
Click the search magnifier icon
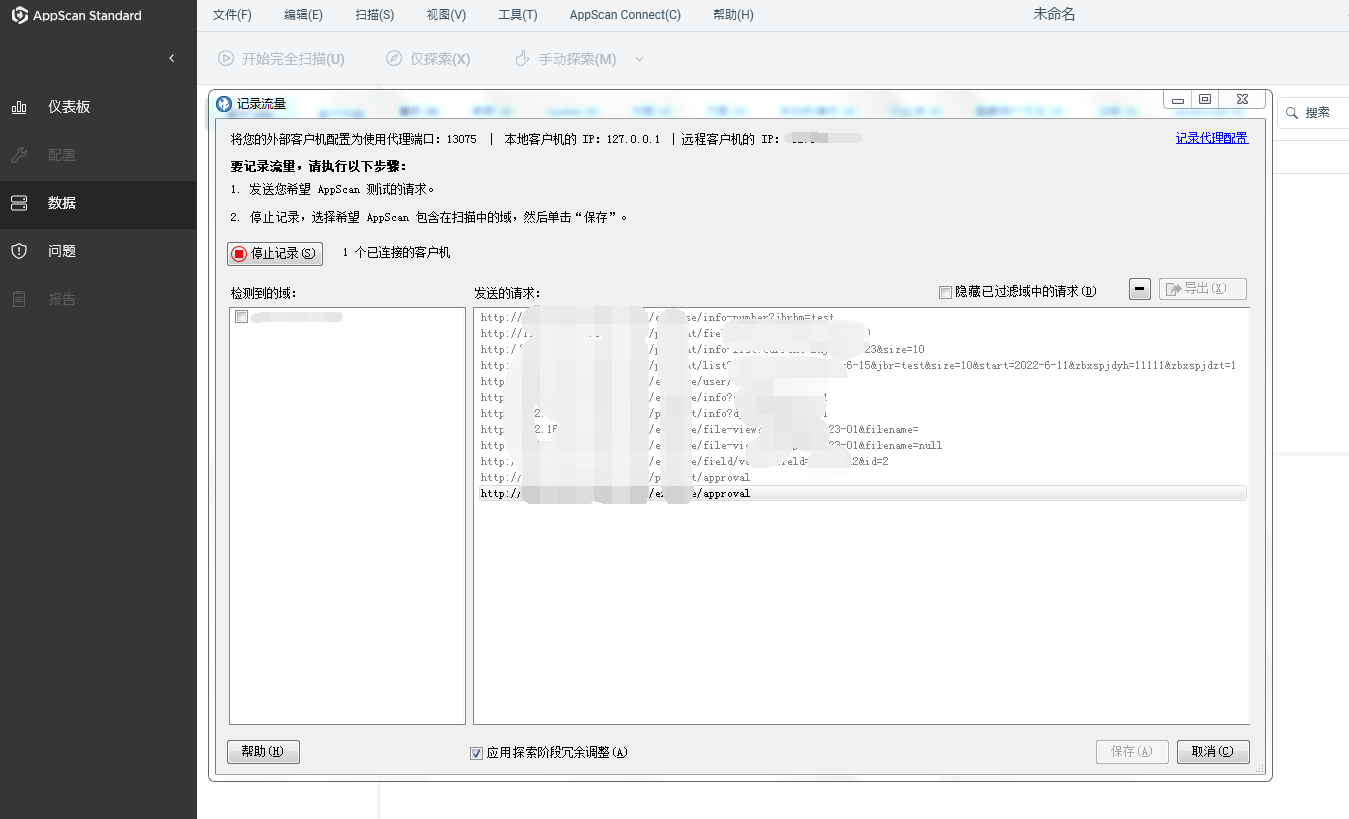(1292, 113)
